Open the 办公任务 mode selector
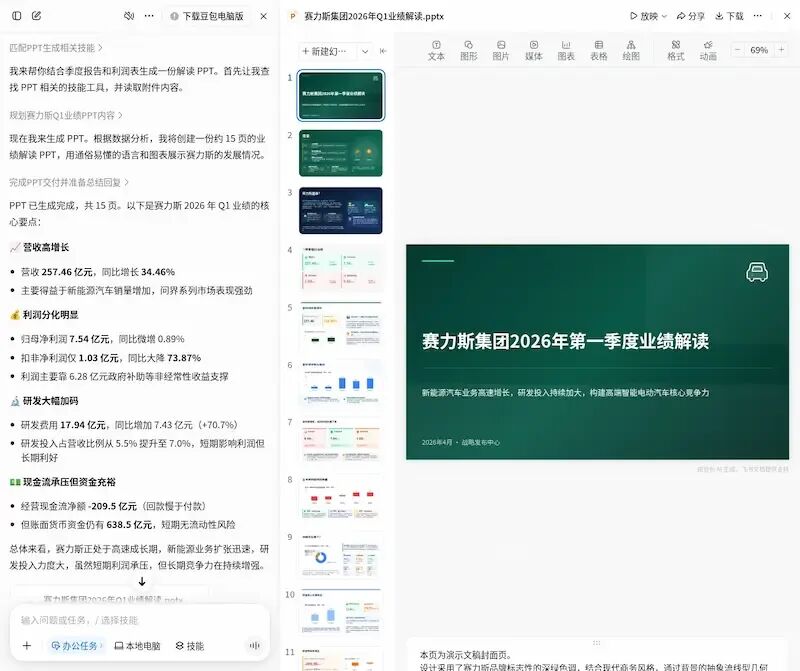The height and width of the screenshot is (671, 800). [x=77, y=645]
